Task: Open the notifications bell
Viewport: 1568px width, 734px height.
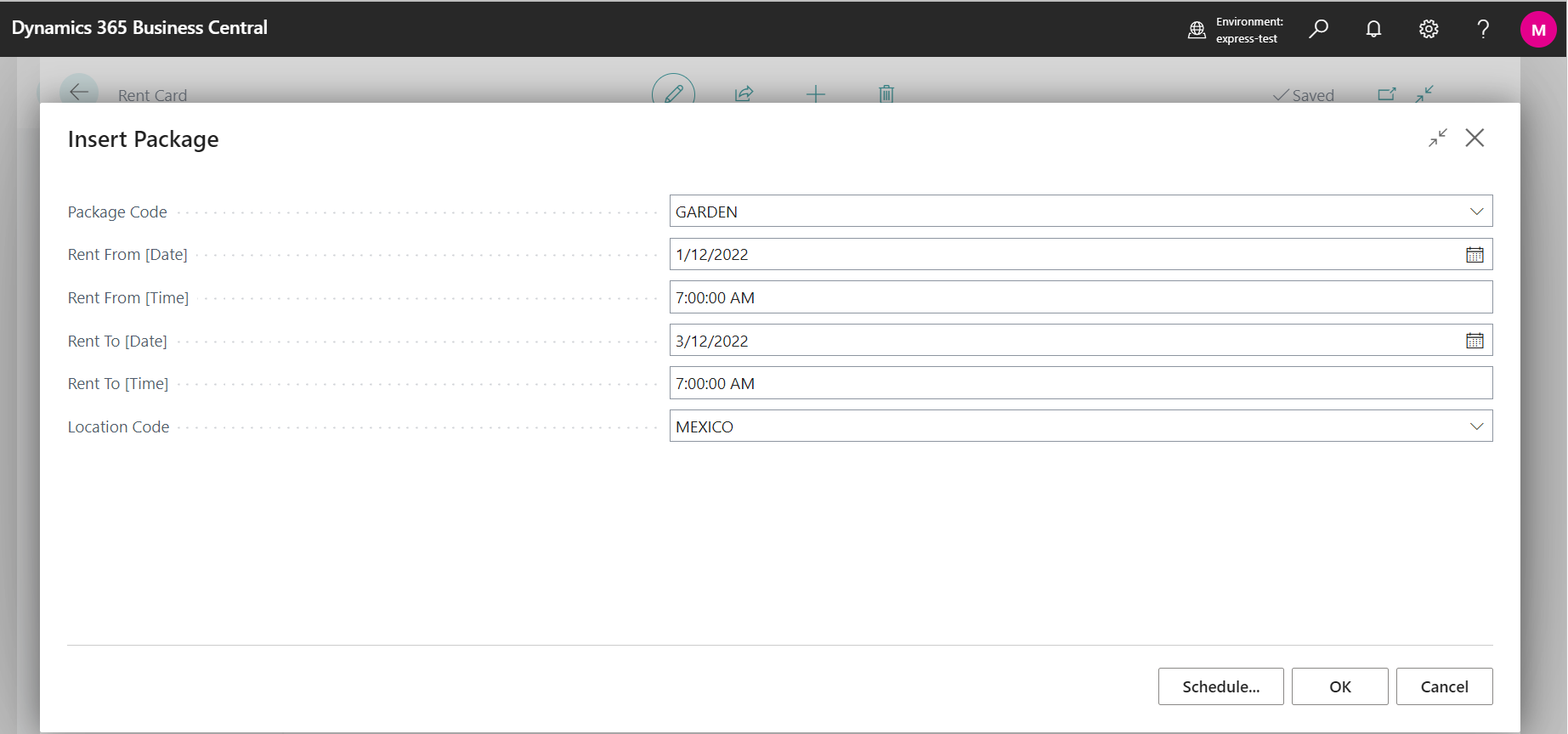Action: tap(1373, 29)
